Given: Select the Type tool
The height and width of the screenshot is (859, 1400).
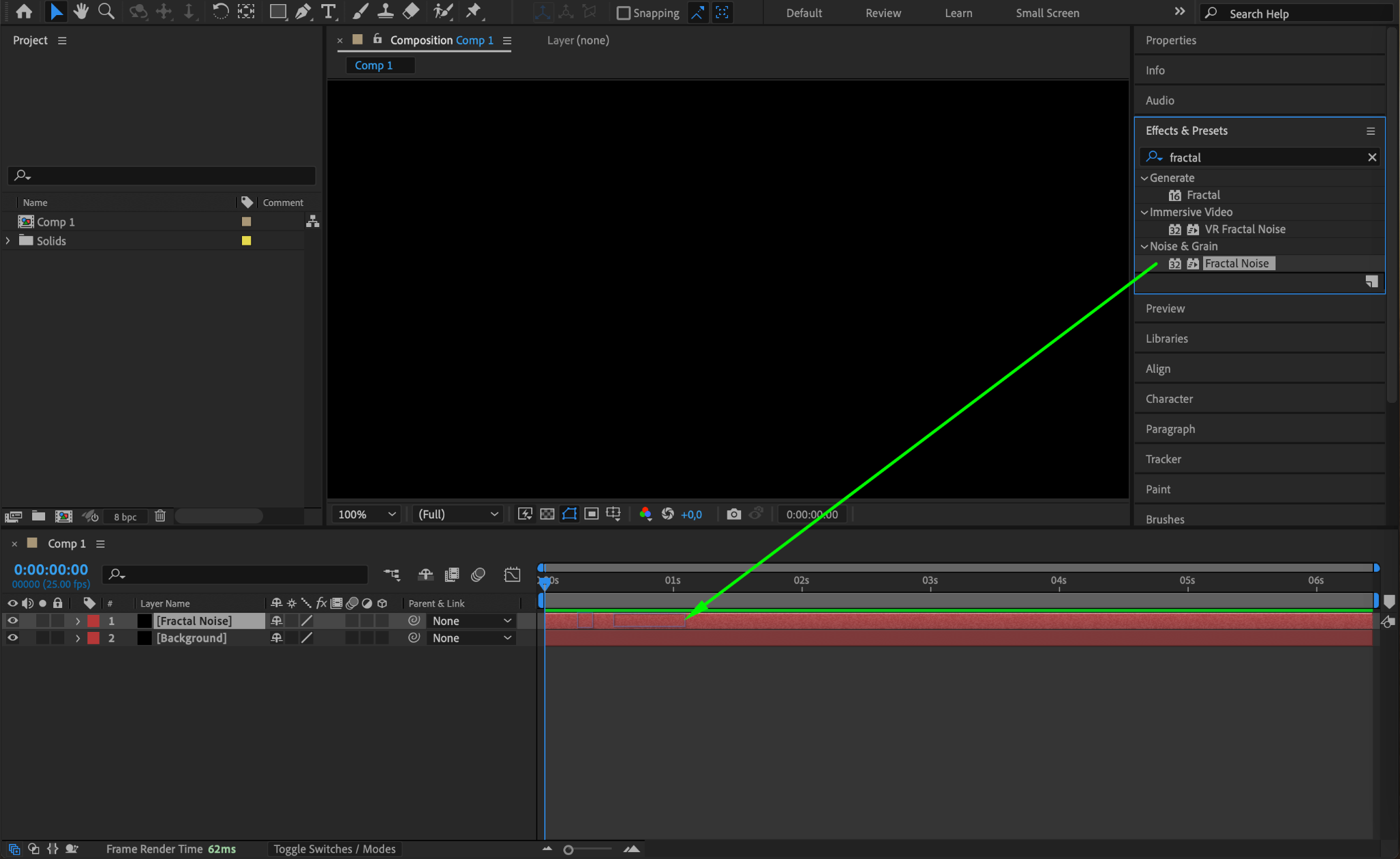Looking at the screenshot, I should [x=329, y=12].
